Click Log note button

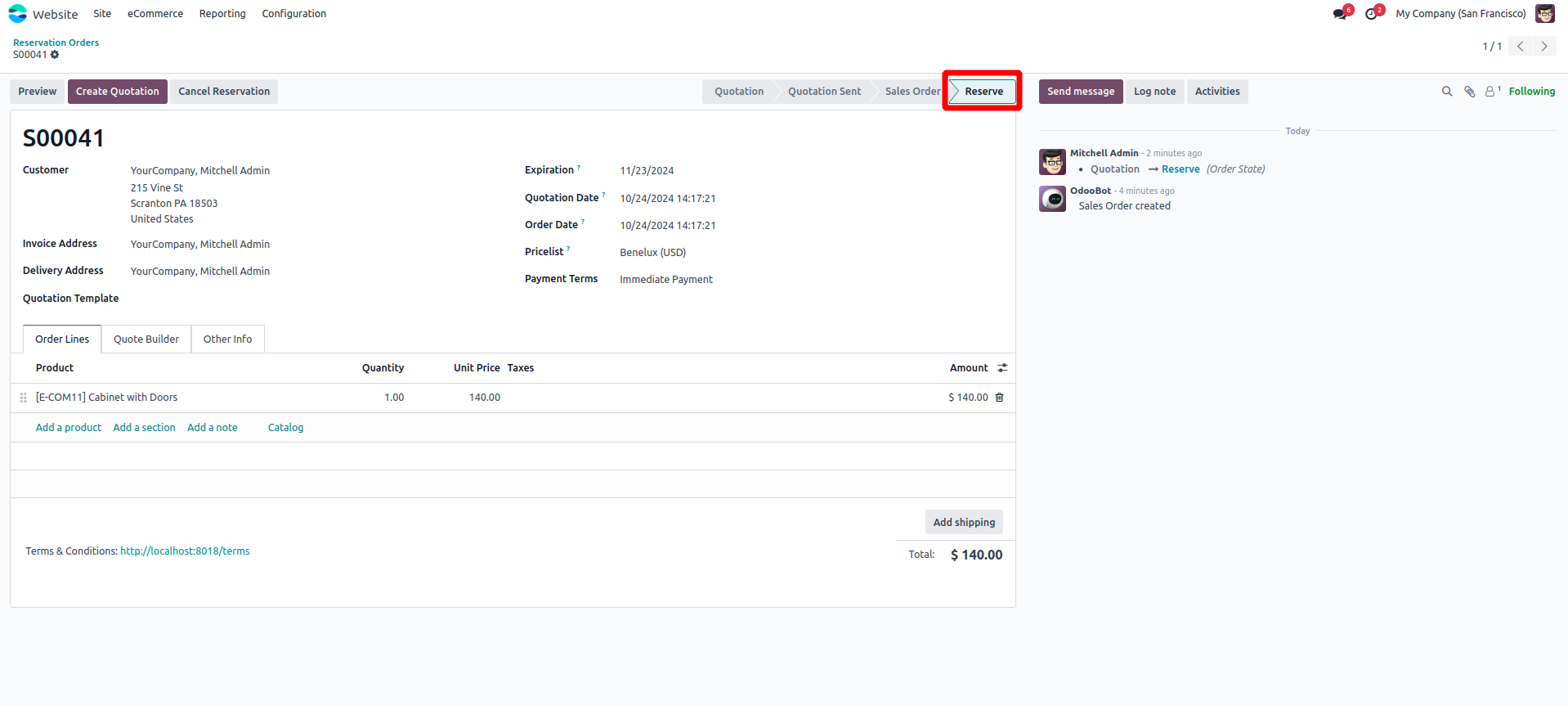click(1154, 92)
